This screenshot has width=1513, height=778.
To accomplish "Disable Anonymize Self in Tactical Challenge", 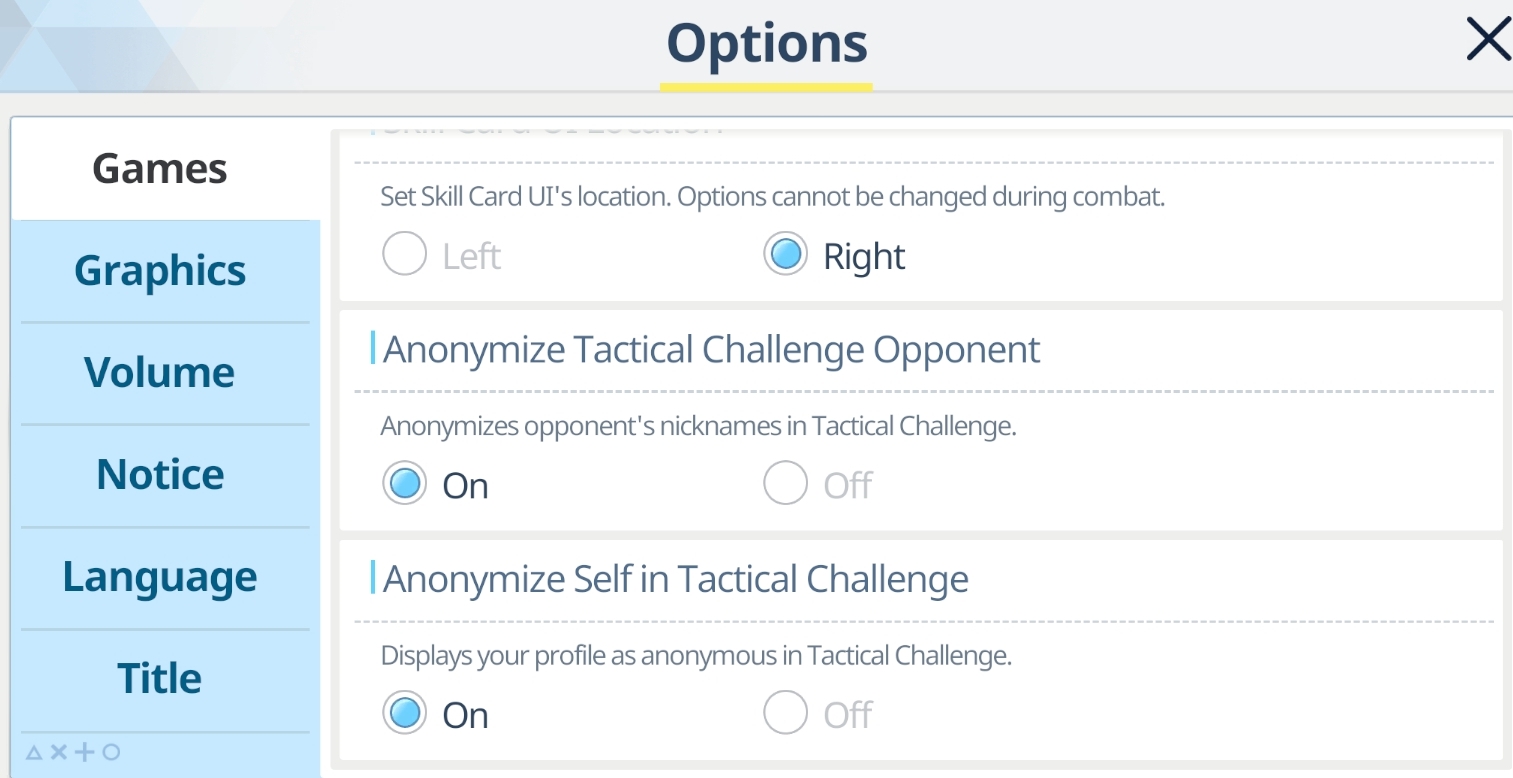I will click(x=785, y=714).
